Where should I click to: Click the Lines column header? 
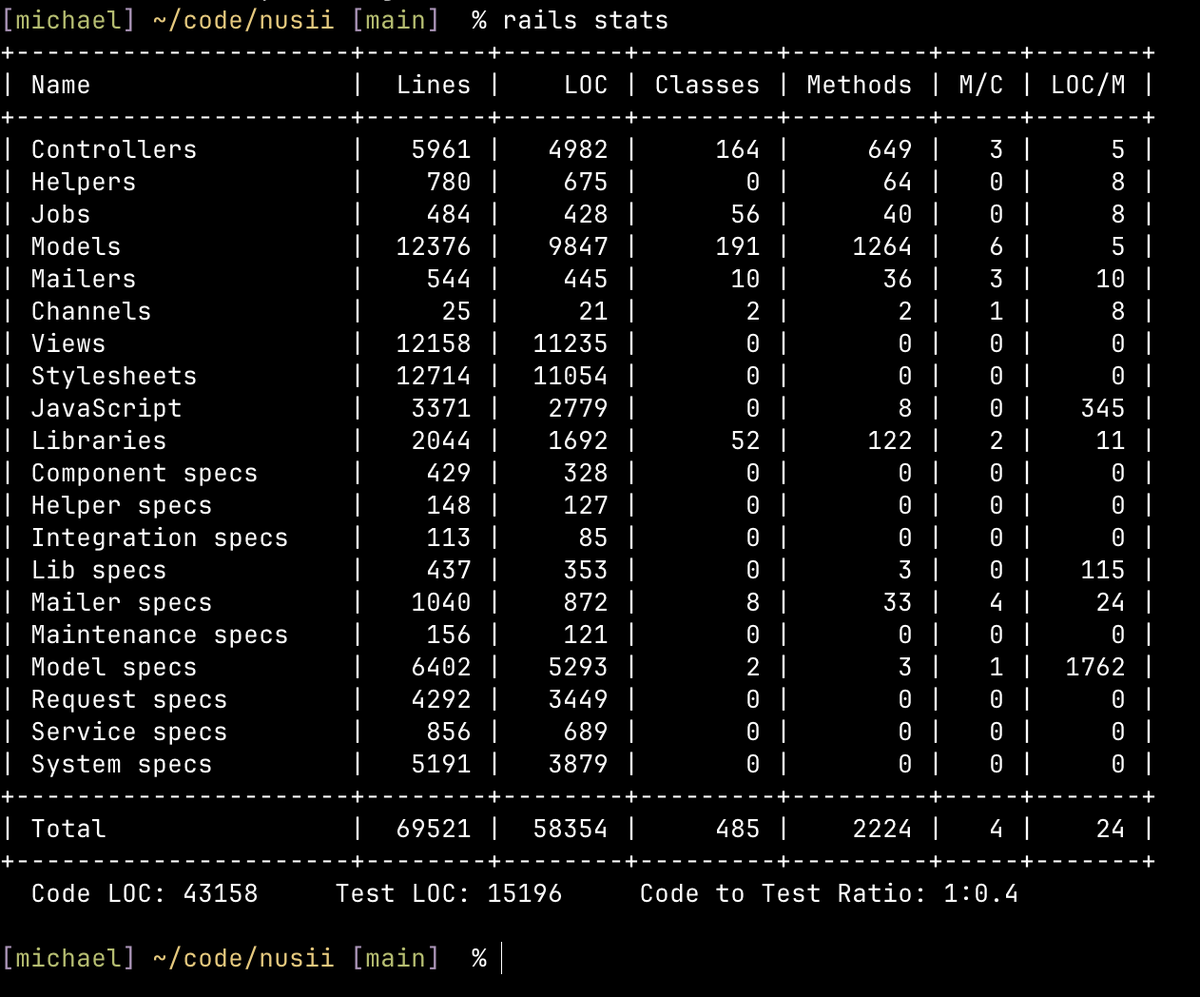coord(433,85)
